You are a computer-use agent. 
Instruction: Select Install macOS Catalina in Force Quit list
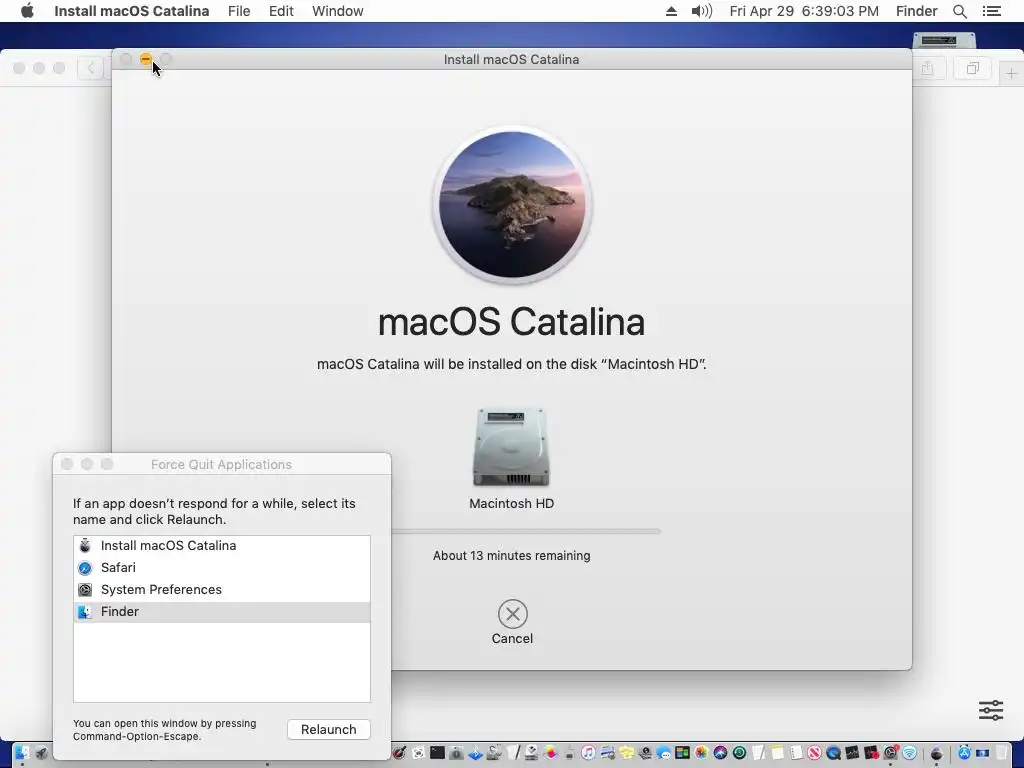[x=222, y=545]
